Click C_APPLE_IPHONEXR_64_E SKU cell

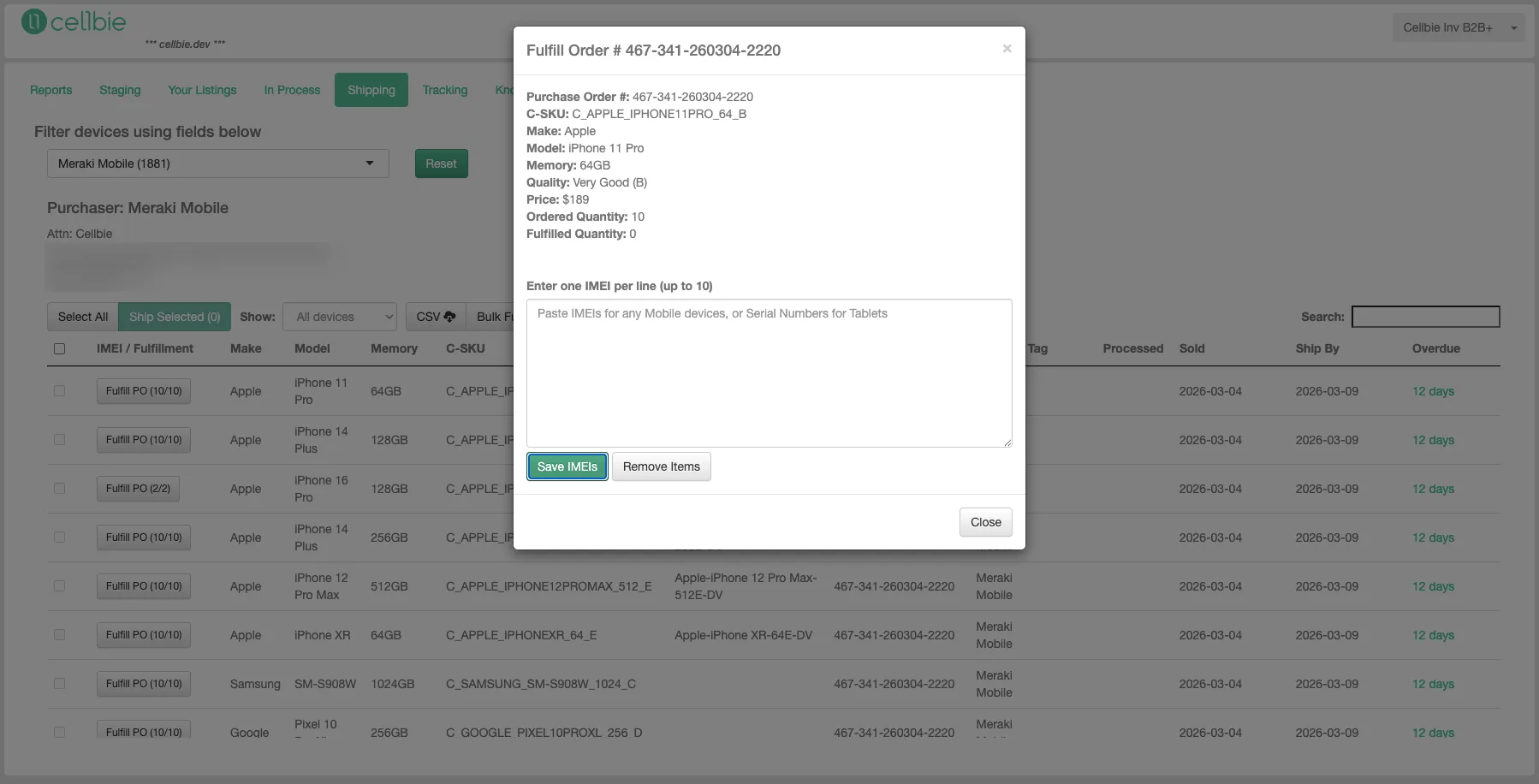point(521,635)
